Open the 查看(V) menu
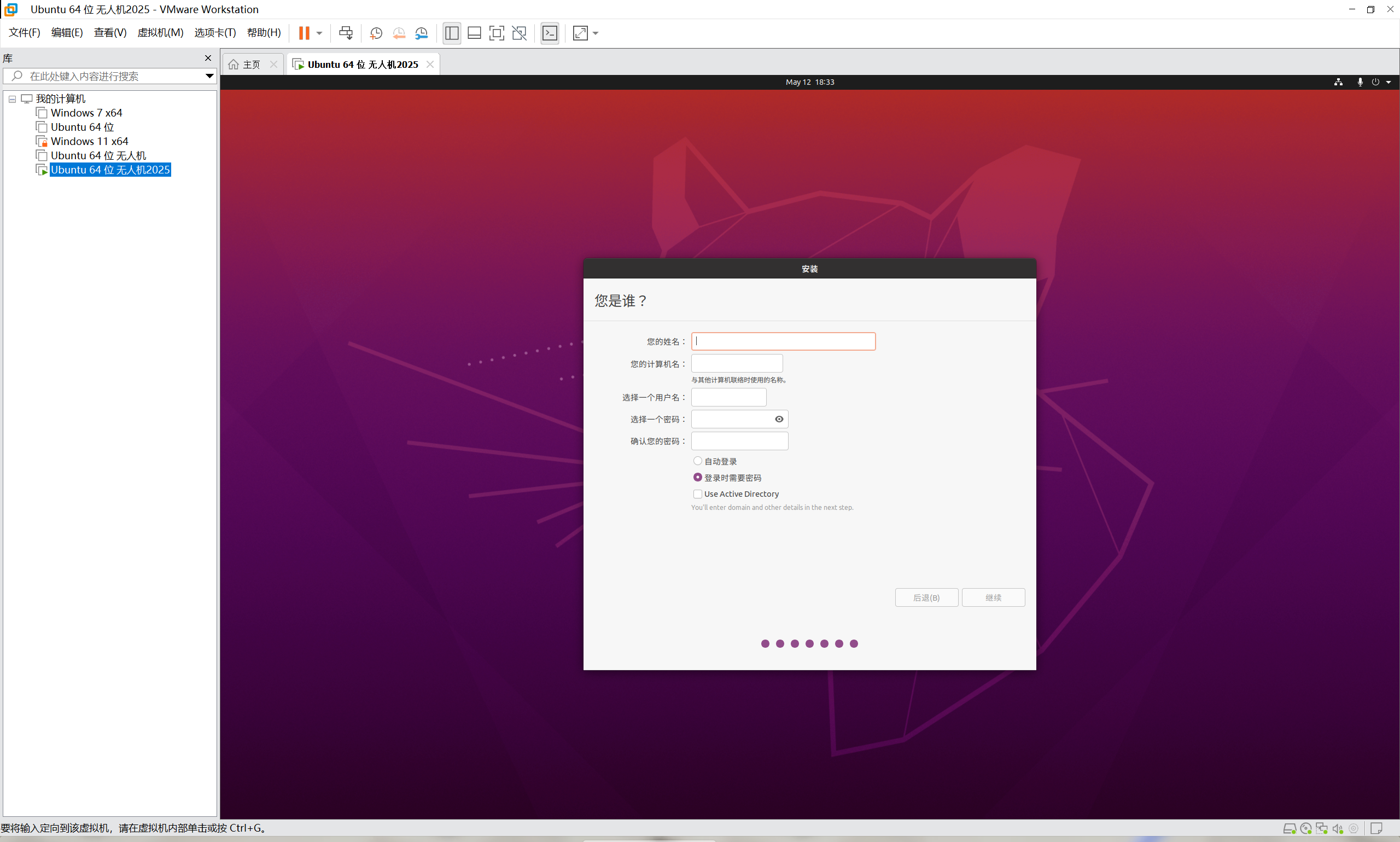The width and height of the screenshot is (1400, 842). coord(110,32)
